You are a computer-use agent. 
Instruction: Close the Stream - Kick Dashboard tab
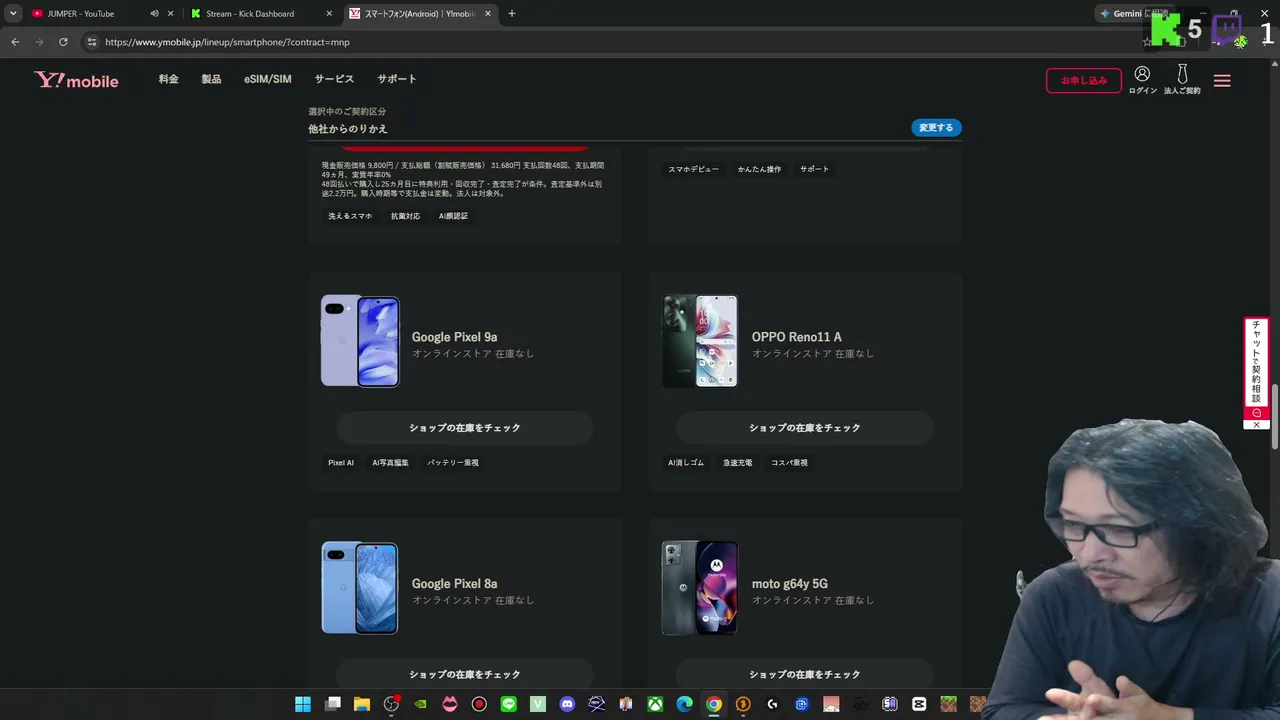(x=329, y=14)
